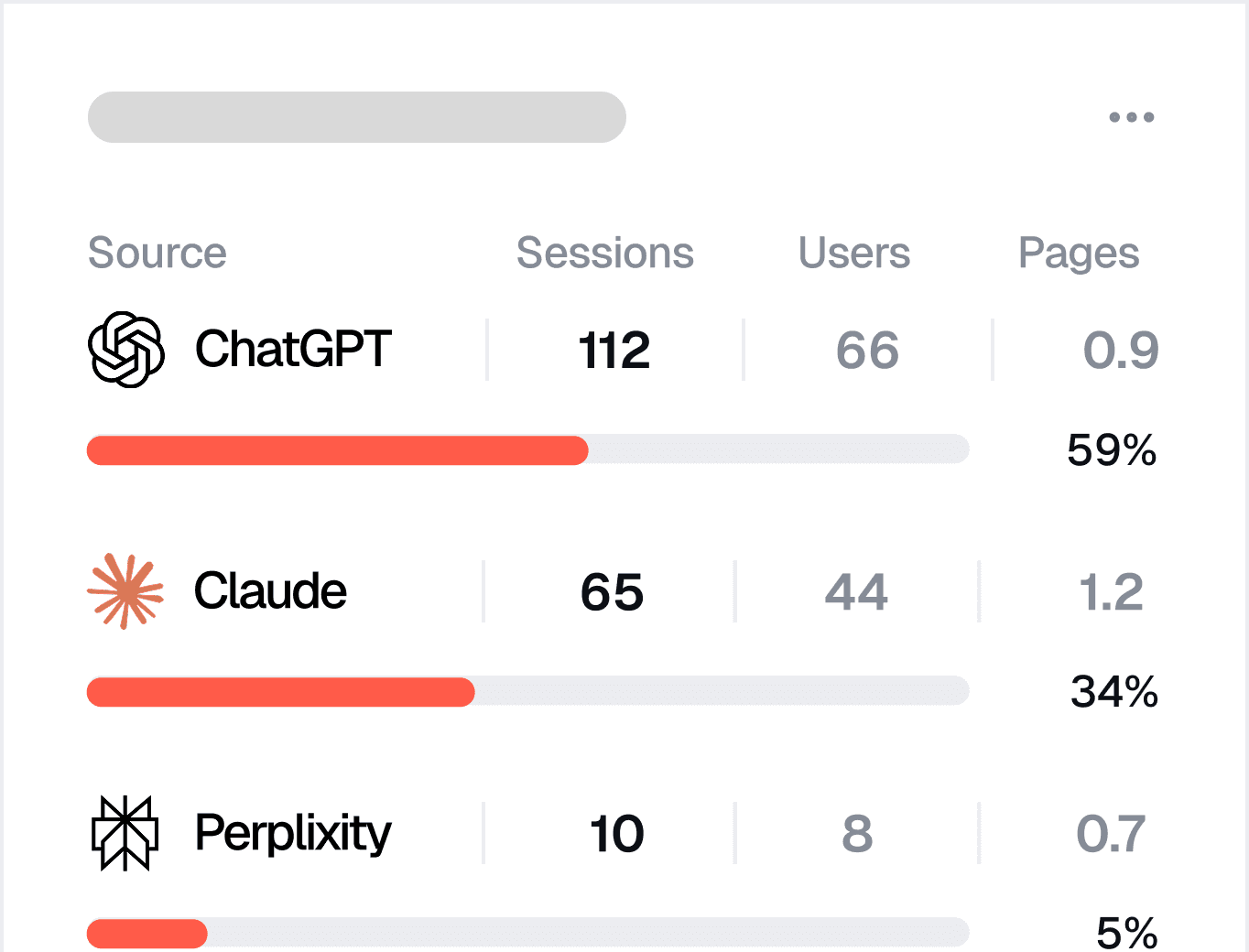
Task: Click Claude pages value 1.2
Action: (1111, 592)
